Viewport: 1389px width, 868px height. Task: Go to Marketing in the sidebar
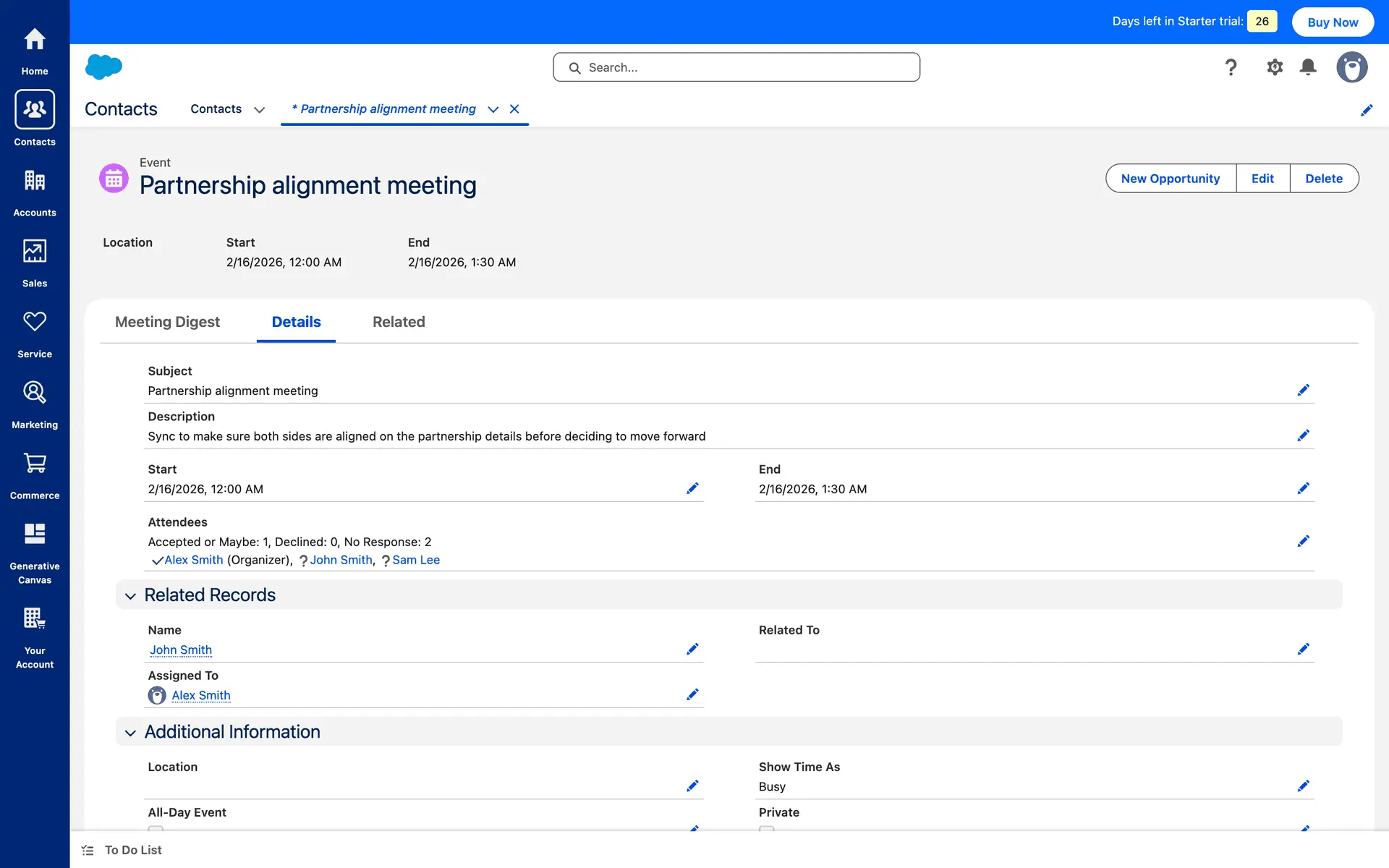(x=35, y=393)
